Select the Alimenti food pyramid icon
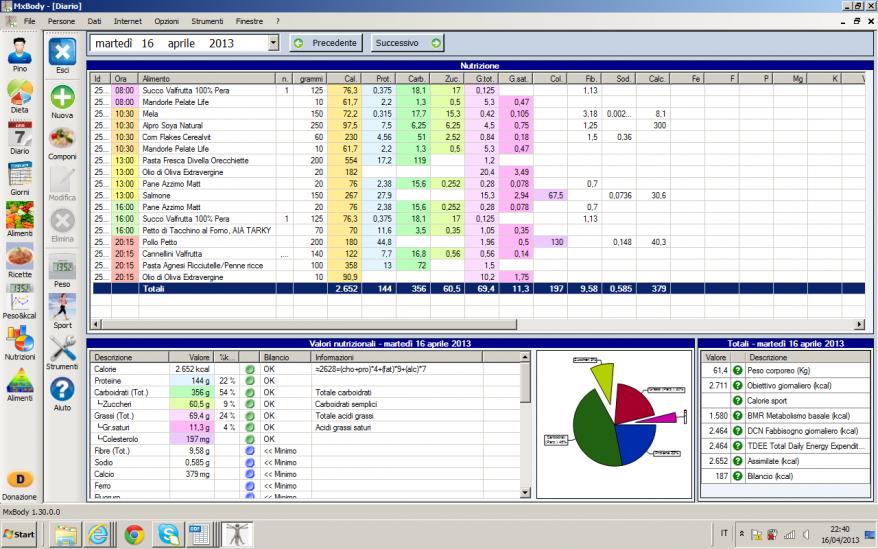 point(20,383)
